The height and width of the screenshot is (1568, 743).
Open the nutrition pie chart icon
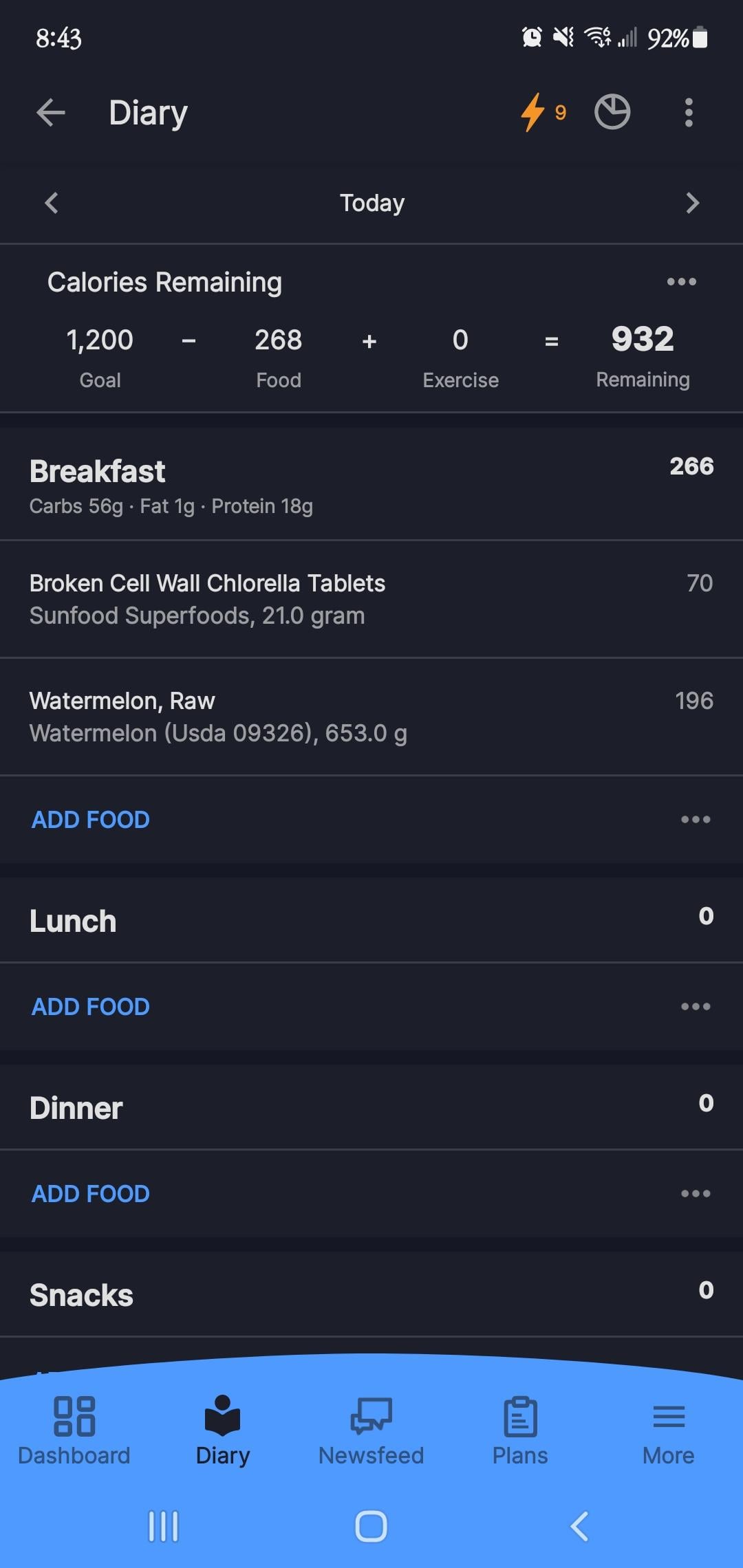[612, 112]
